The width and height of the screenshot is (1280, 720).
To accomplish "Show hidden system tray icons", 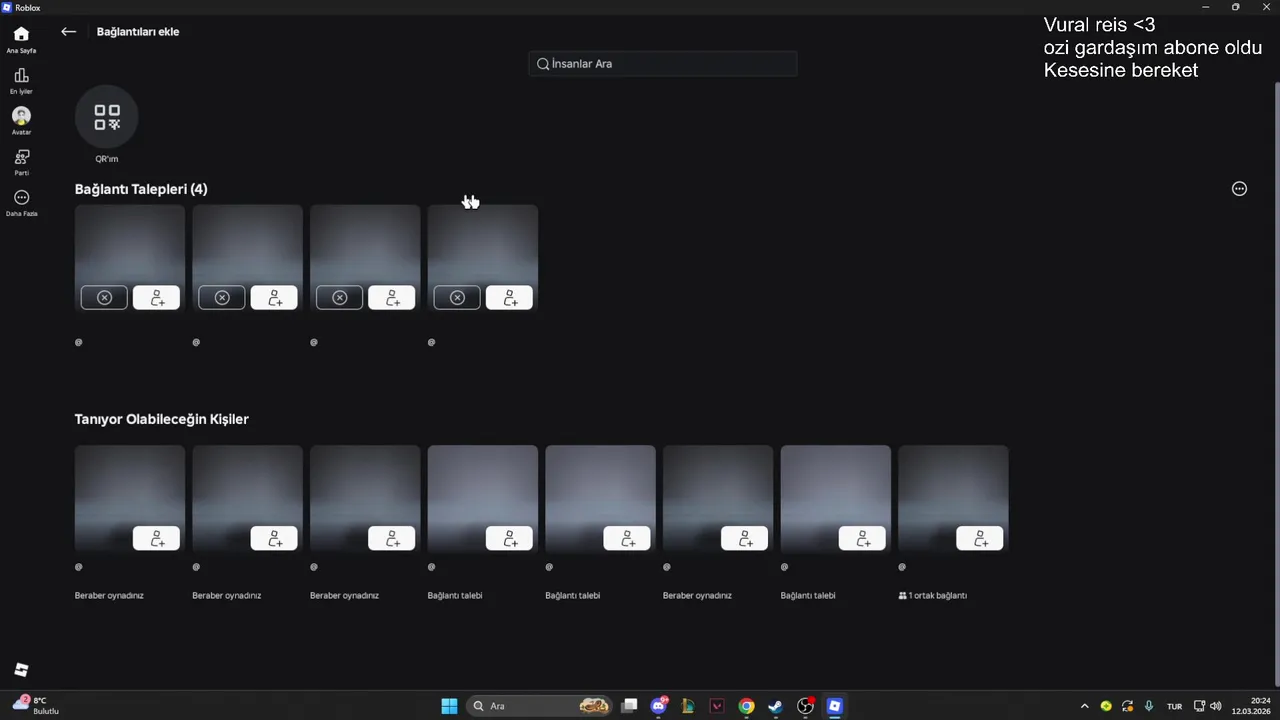I will point(1085,706).
